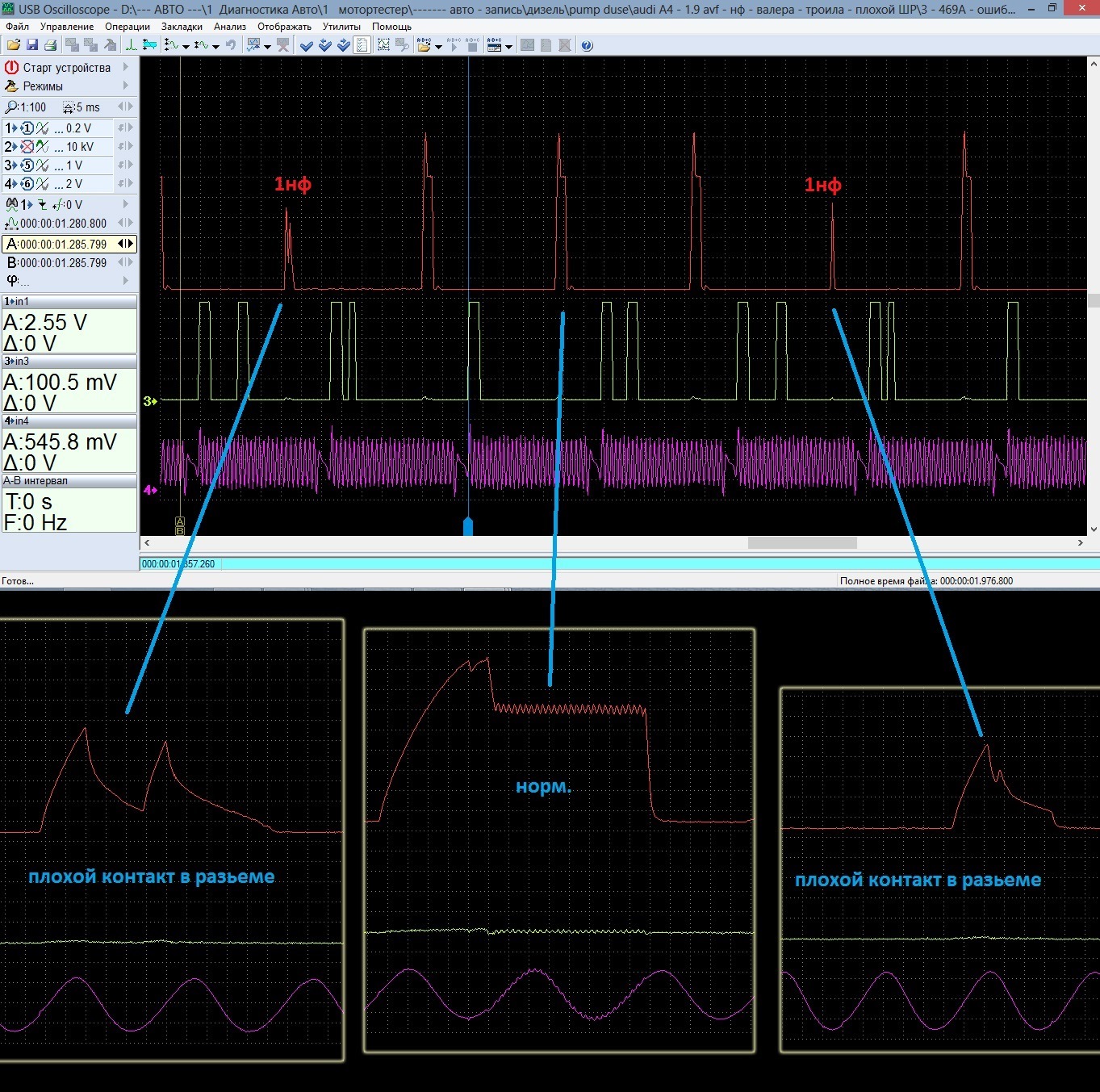Open the Утилиты menu
This screenshot has width=1100, height=1092.
[x=342, y=27]
